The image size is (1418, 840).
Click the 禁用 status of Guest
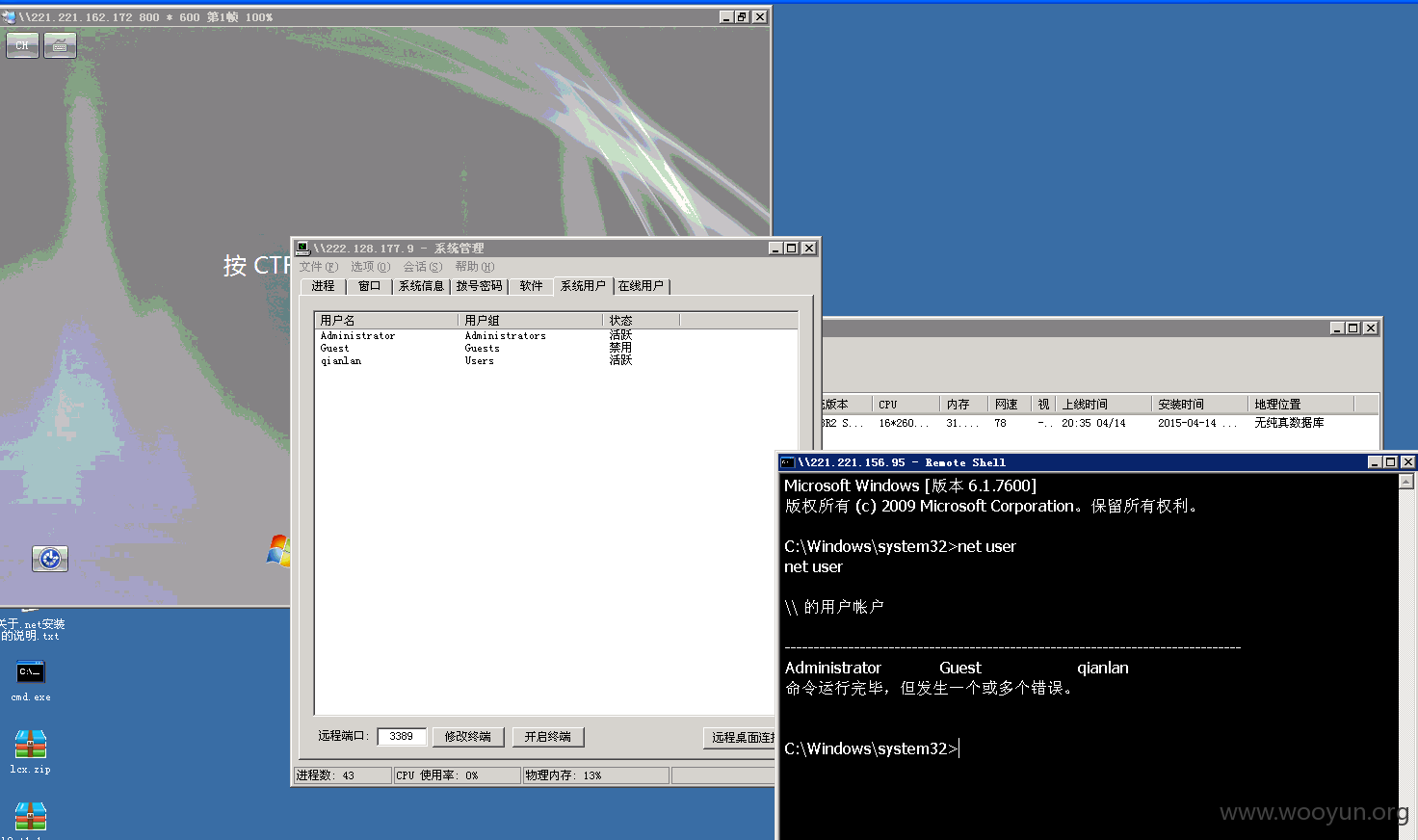pyautogui.click(x=620, y=348)
